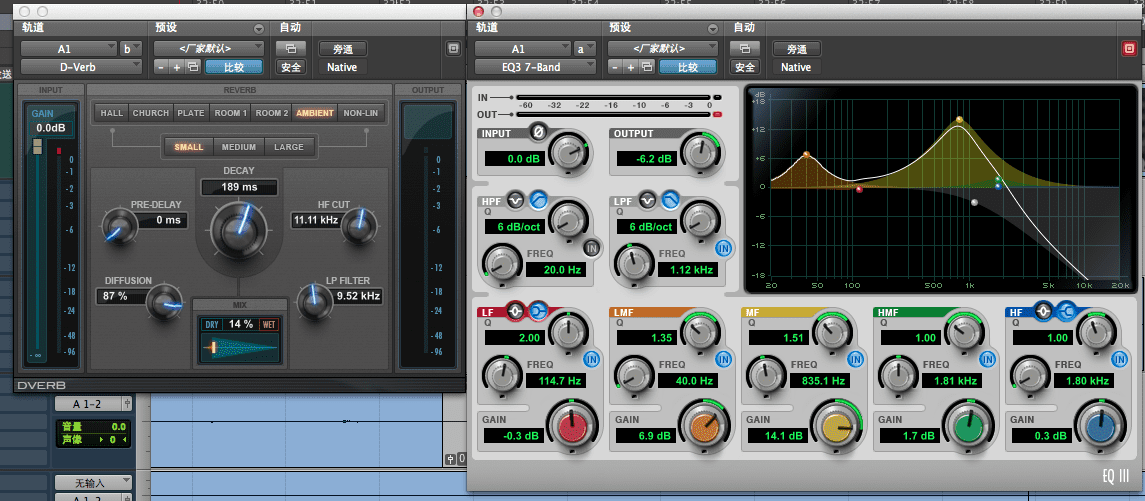Image resolution: width=1145 pixels, height=501 pixels.
Task: Toggle bypass (旁通) in EQ3 7-Band
Action: coord(797,49)
